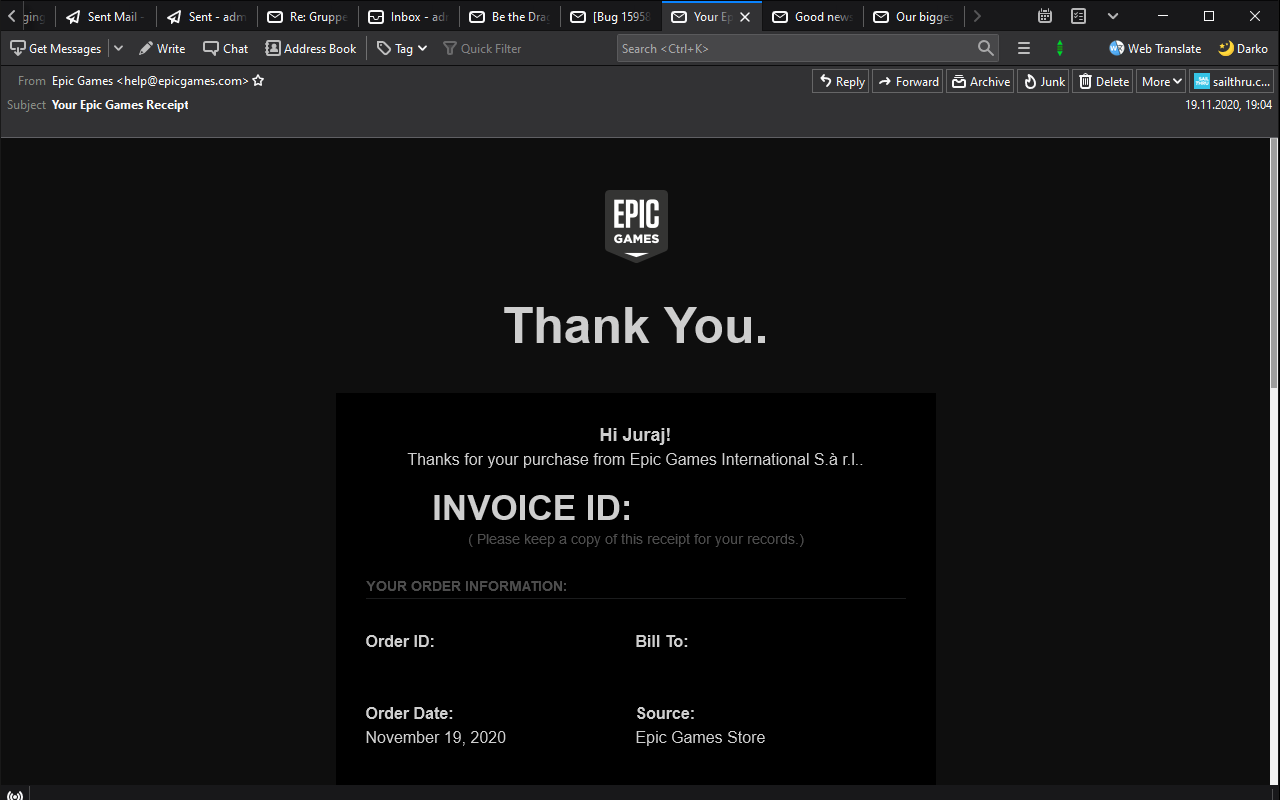The height and width of the screenshot is (800, 1280).
Task: Delete this message
Action: [x=1103, y=82]
